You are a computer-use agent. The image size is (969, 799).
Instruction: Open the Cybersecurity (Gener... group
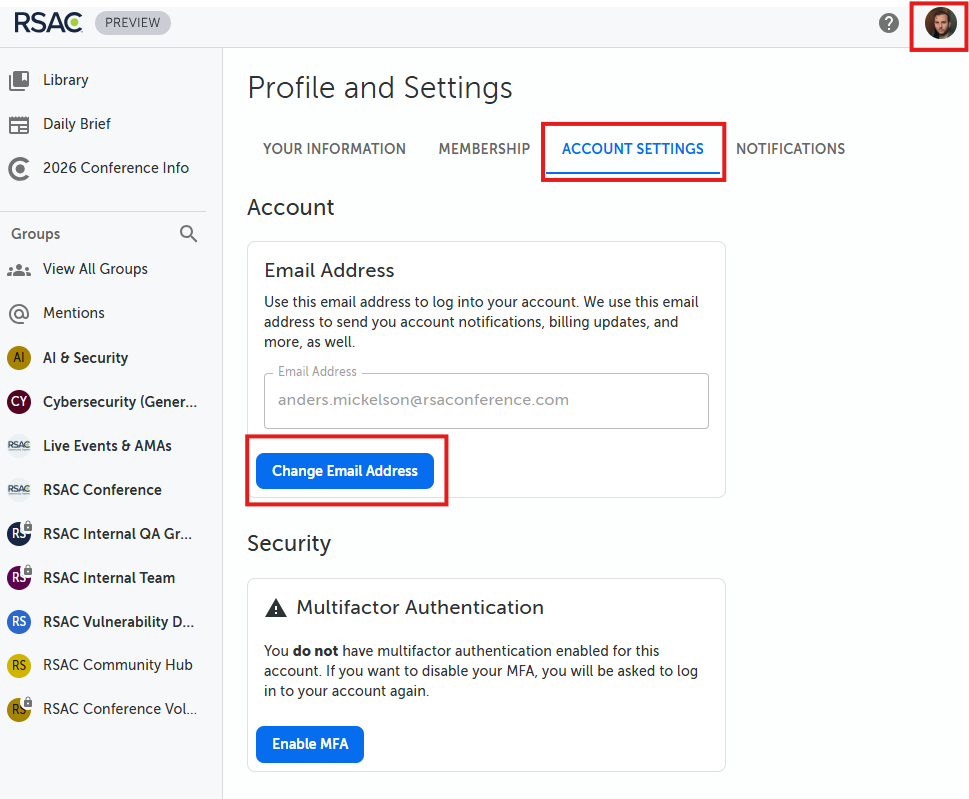coord(120,402)
